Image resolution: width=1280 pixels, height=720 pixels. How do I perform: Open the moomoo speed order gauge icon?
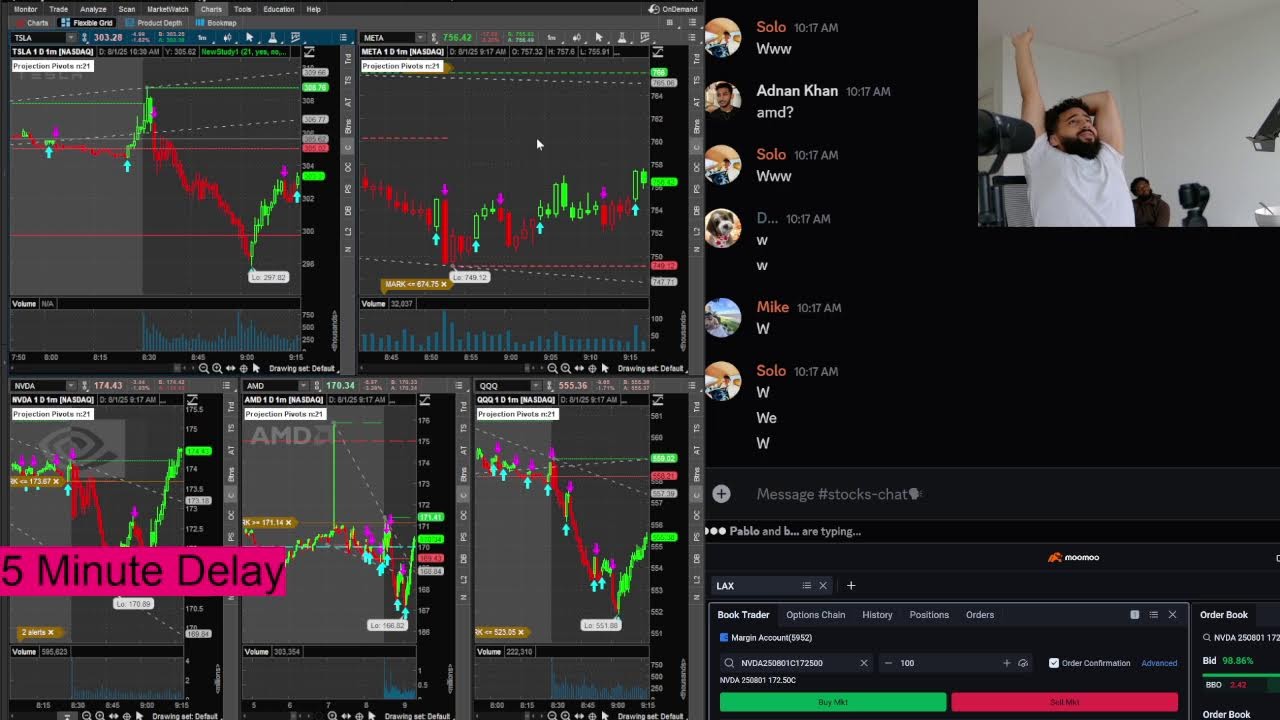tap(1023, 663)
